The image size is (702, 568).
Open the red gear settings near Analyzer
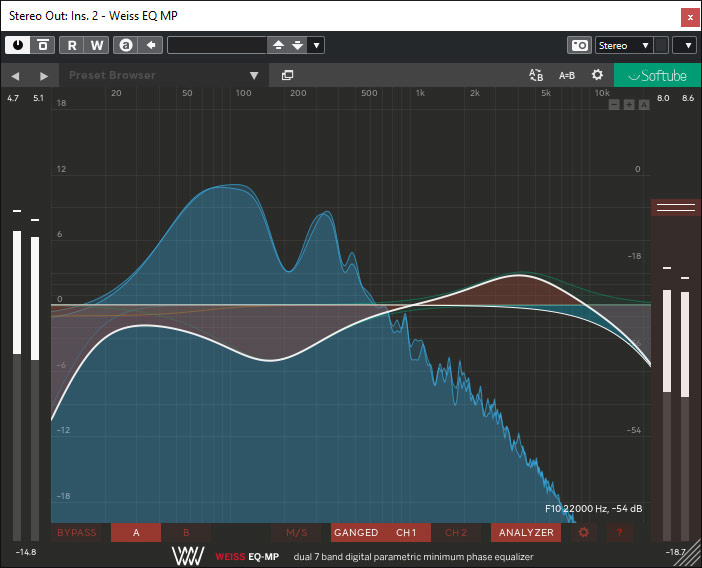point(584,532)
